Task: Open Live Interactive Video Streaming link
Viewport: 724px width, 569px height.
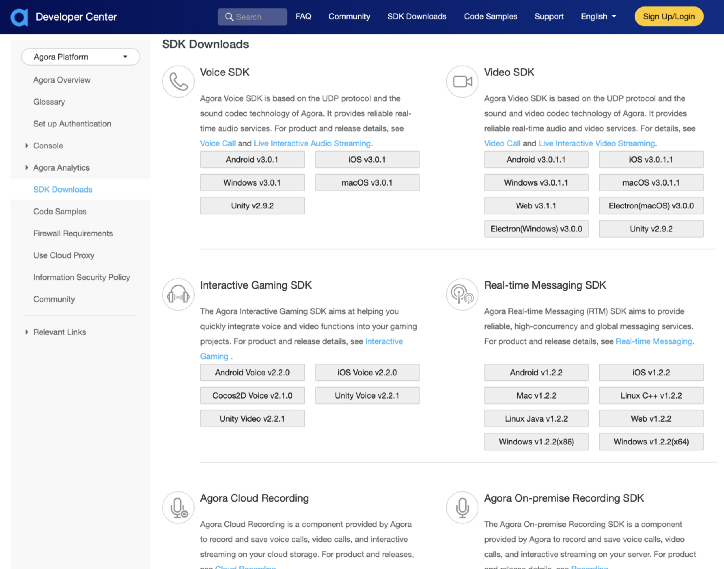Action: pos(597,144)
